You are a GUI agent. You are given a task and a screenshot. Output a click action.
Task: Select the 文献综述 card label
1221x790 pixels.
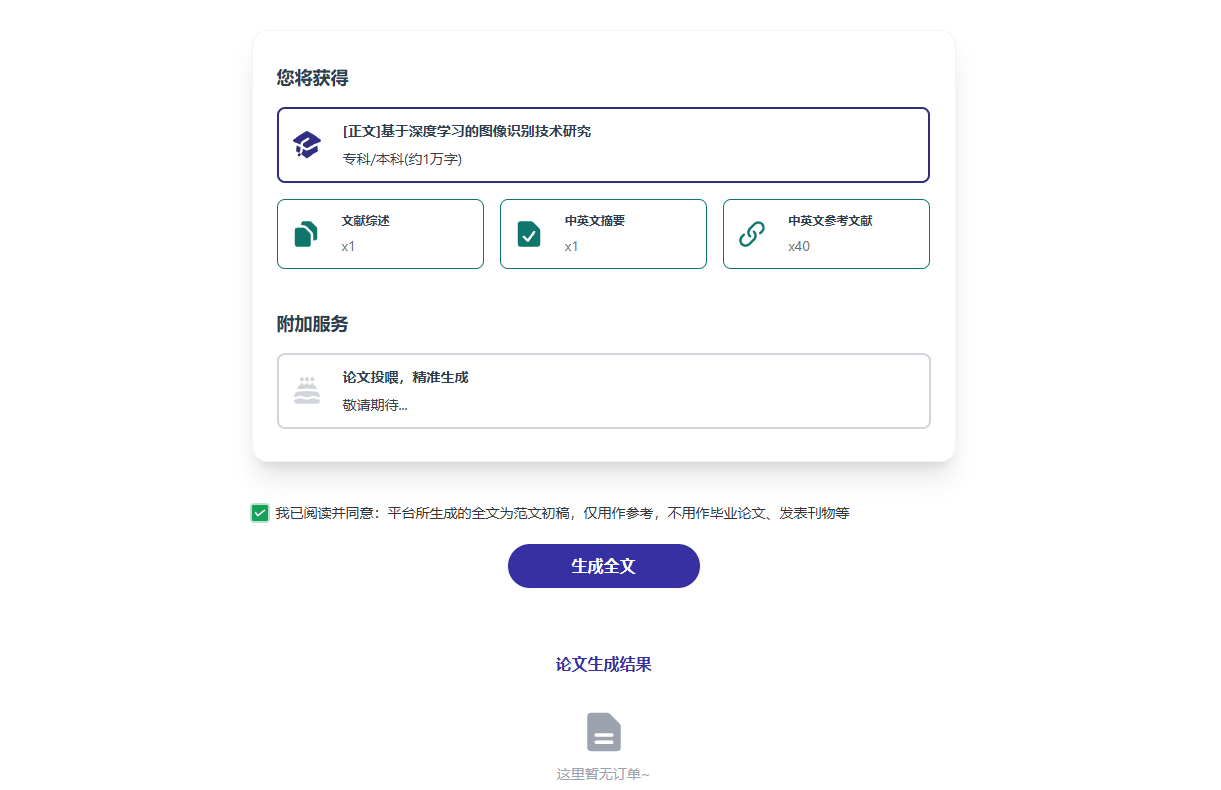point(366,221)
